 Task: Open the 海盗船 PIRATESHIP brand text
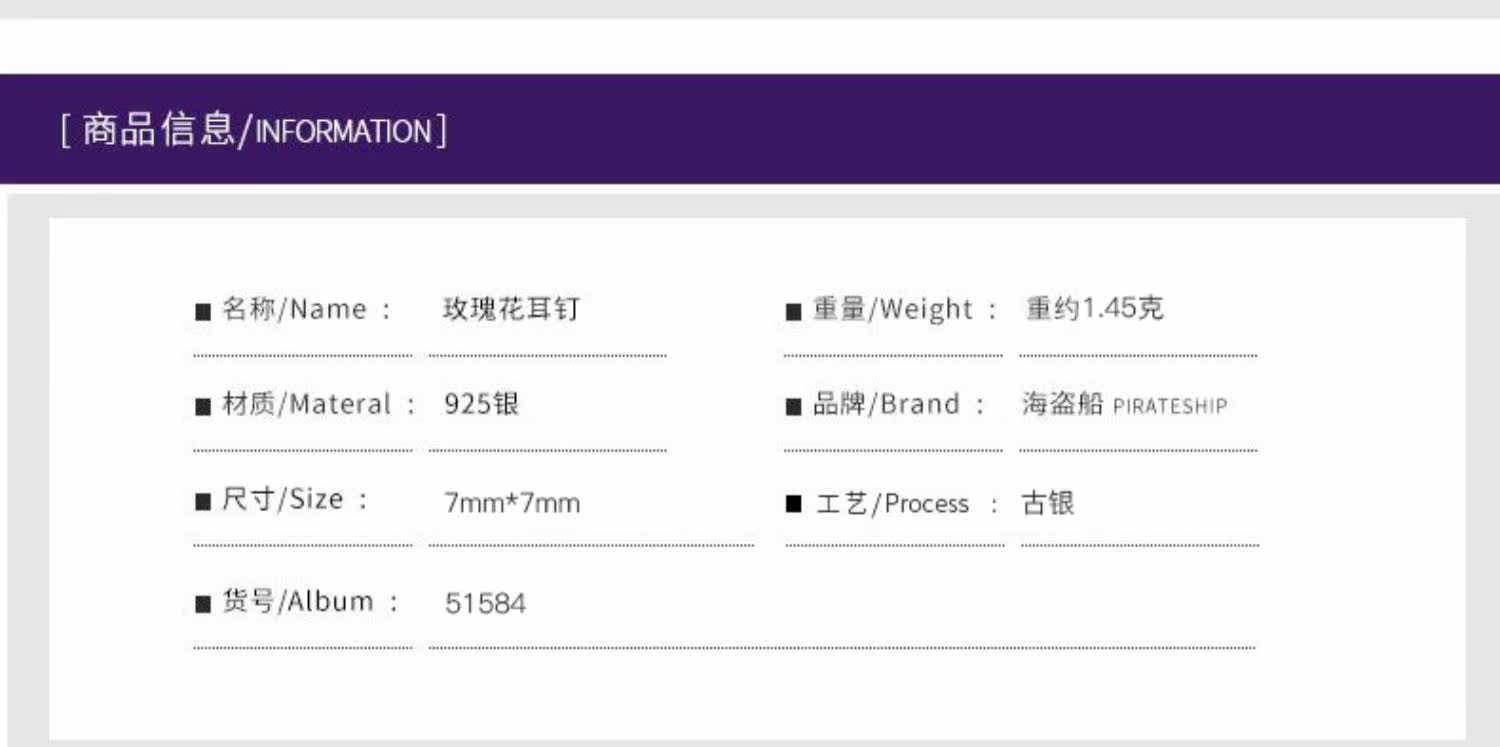tap(1123, 404)
